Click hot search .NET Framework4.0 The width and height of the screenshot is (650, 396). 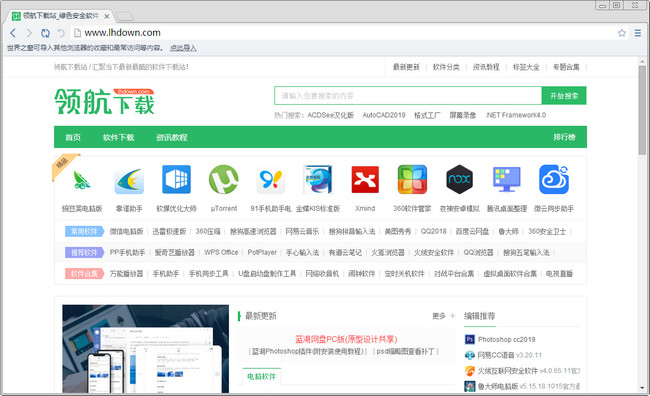(515, 115)
